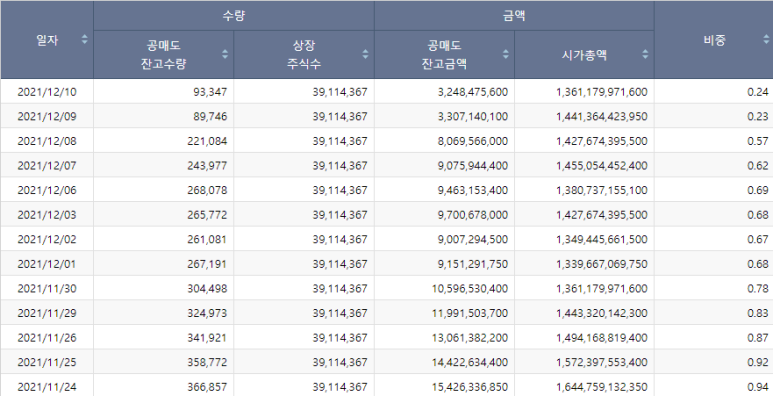This screenshot has height=396, width=773.
Task: Select date cell 2021/12/07
Action: pyautogui.click(x=47, y=166)
